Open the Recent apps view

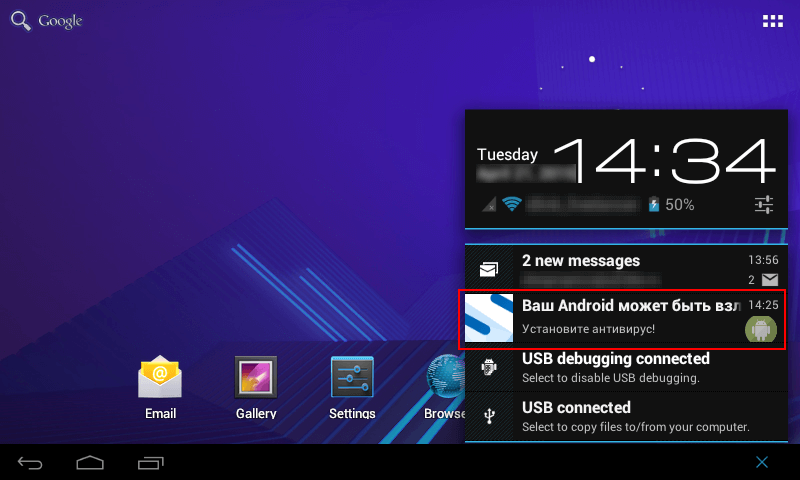pos(151,463)
